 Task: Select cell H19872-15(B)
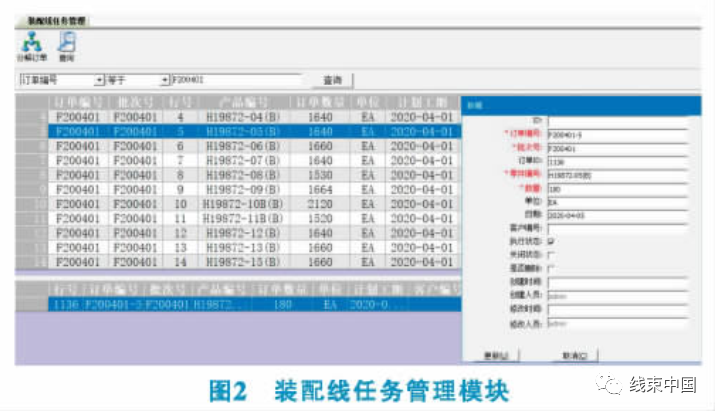pyautogui.click(x=243, y=262)
